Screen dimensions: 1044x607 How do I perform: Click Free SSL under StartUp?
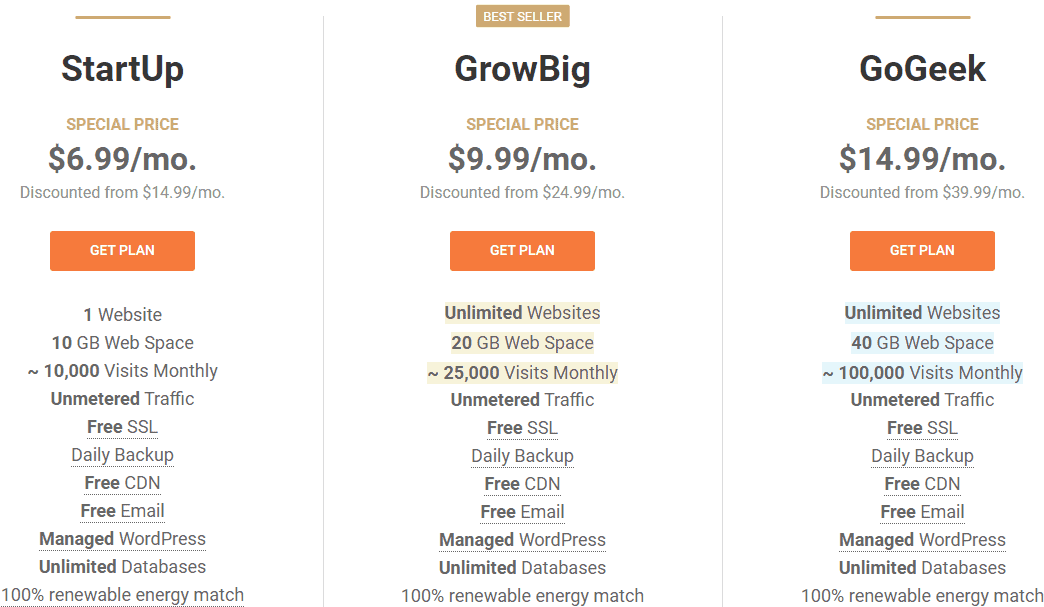pyautogui.click(x=122, y=427)
